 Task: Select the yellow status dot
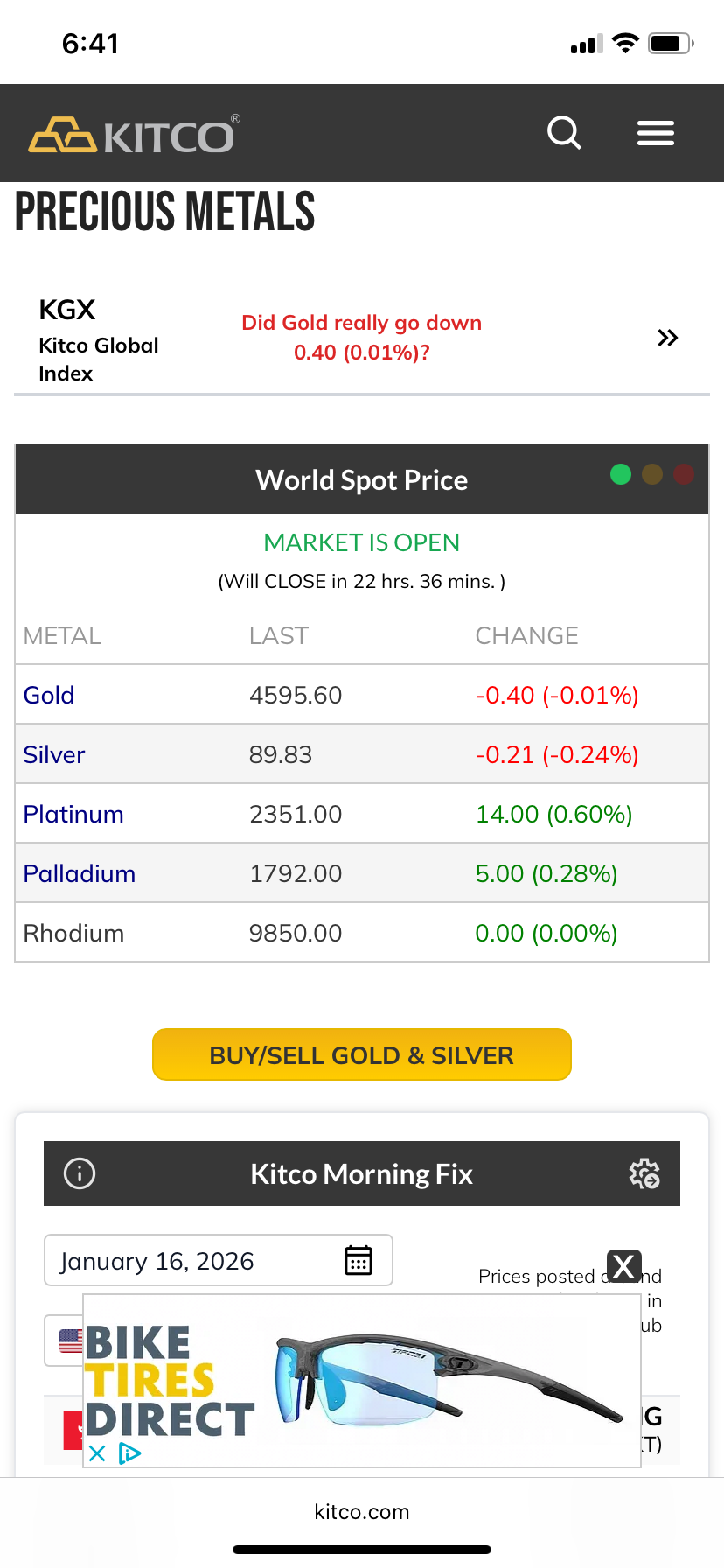(x=652, y=474)
